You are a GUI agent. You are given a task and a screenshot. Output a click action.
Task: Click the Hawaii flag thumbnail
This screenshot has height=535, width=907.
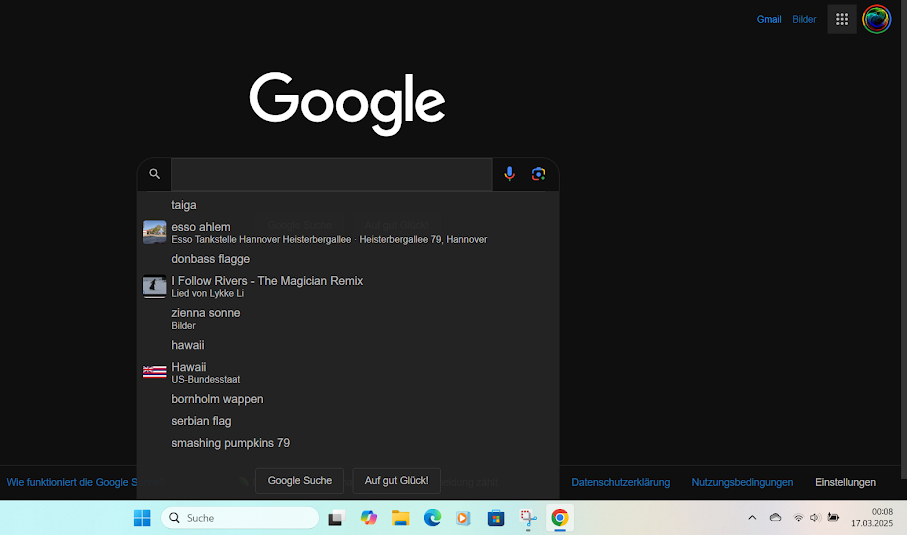154,372
